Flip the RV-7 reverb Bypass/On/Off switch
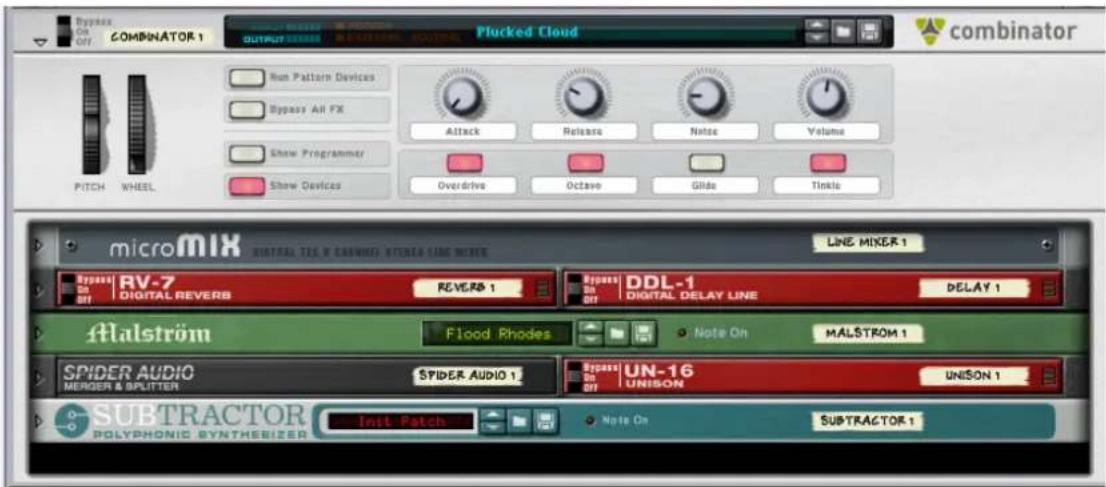1106x487 pixels. click(x=68, y=289)
